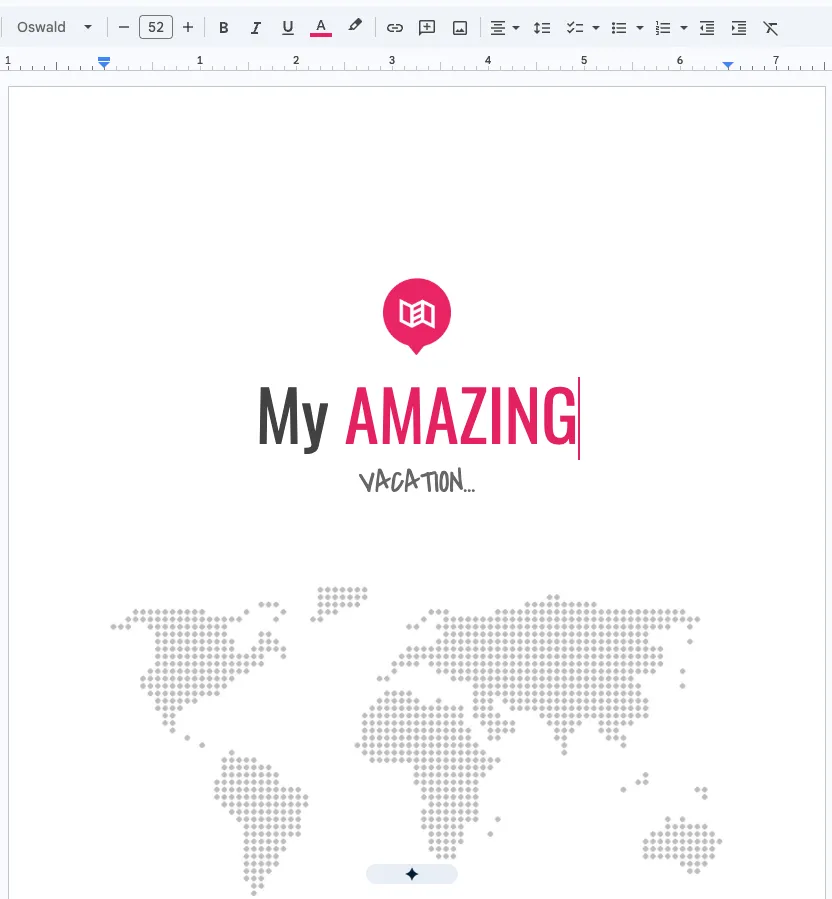Toggle bold formatting

pos(224,28)
